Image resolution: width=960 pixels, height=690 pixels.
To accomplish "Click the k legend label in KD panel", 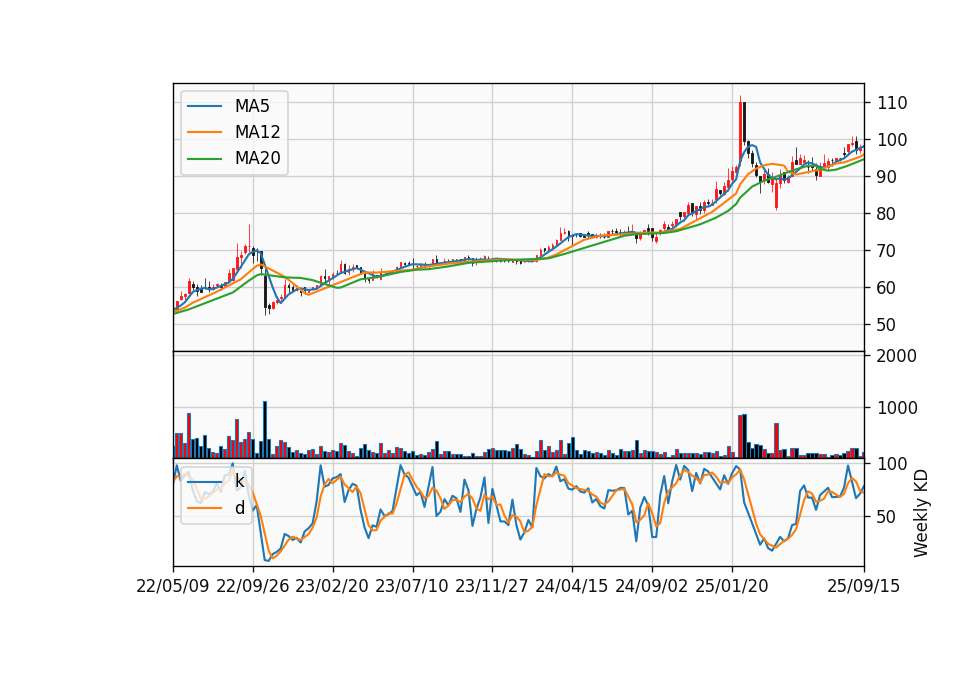I will tap(239, 481).
